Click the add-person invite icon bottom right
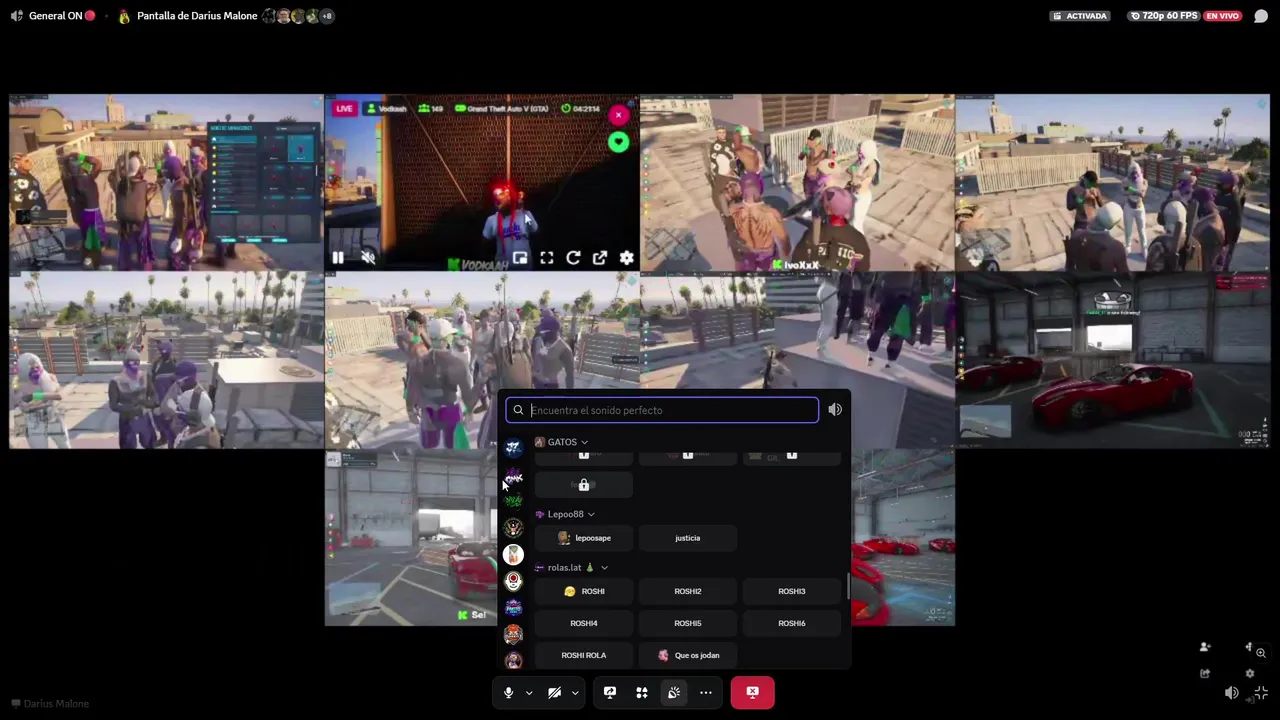This screenshot has width=1280, height=720. coord(1205,647)
